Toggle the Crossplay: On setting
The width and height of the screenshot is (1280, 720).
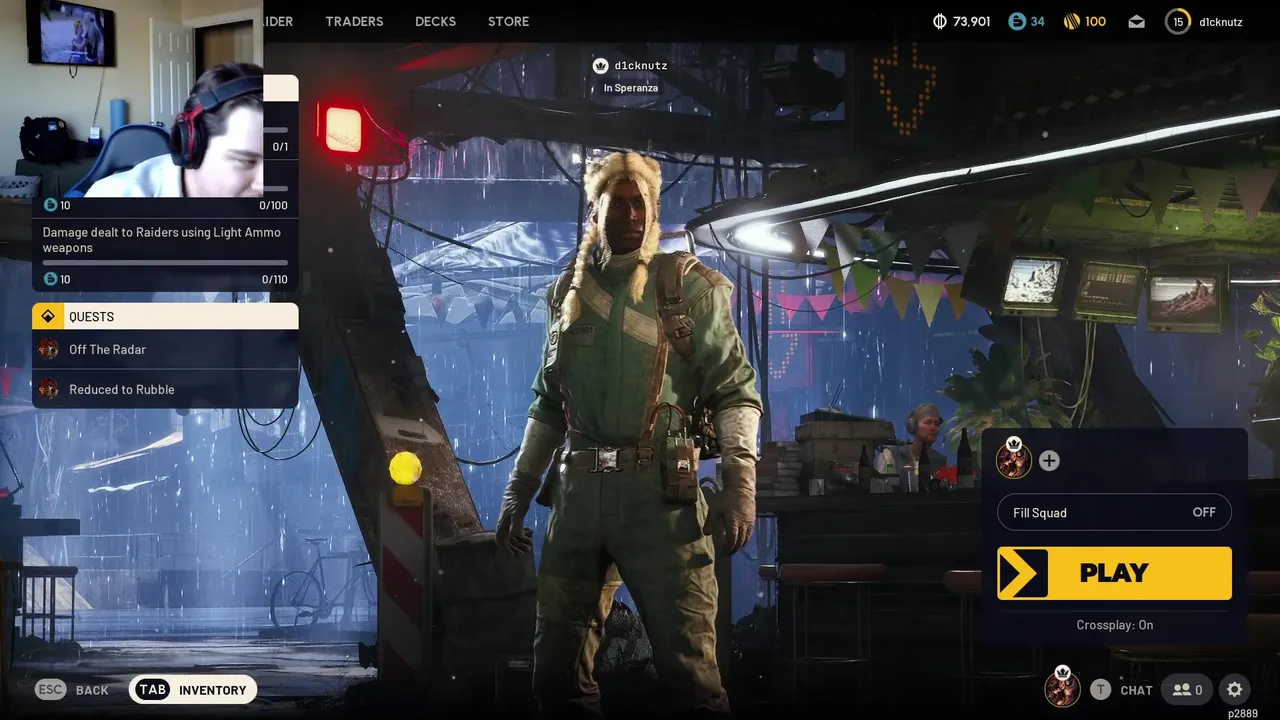[1114, 625]
